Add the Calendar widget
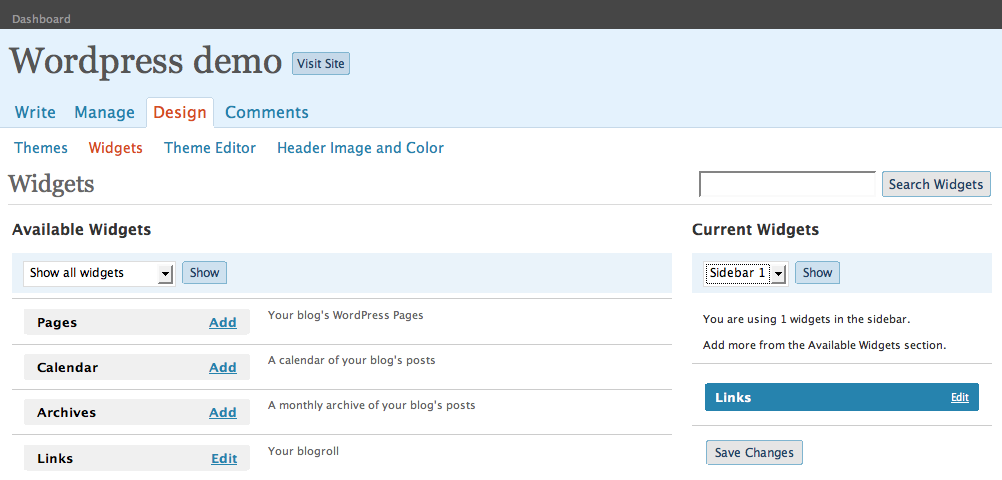Image resolution: width=1002 pixels, height=480 pixels. pos(223,368)
